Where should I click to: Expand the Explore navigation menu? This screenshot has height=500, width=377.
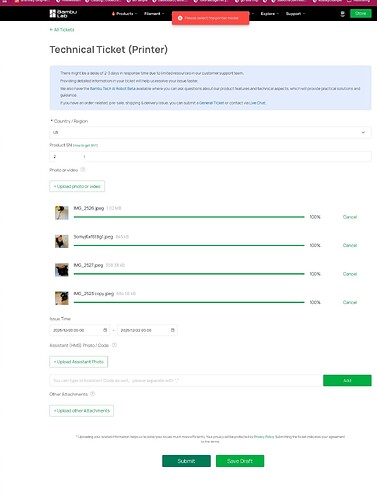tap(269, 14)
